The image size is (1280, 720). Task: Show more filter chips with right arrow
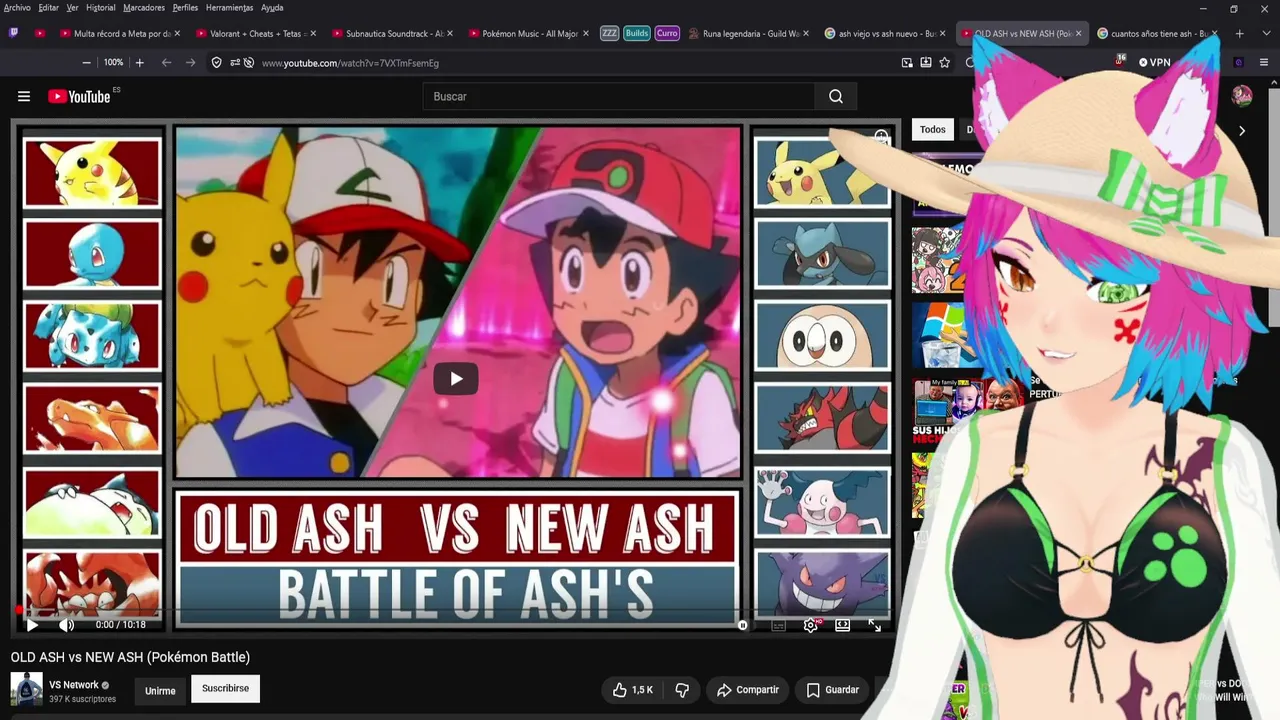point(1242,130)
